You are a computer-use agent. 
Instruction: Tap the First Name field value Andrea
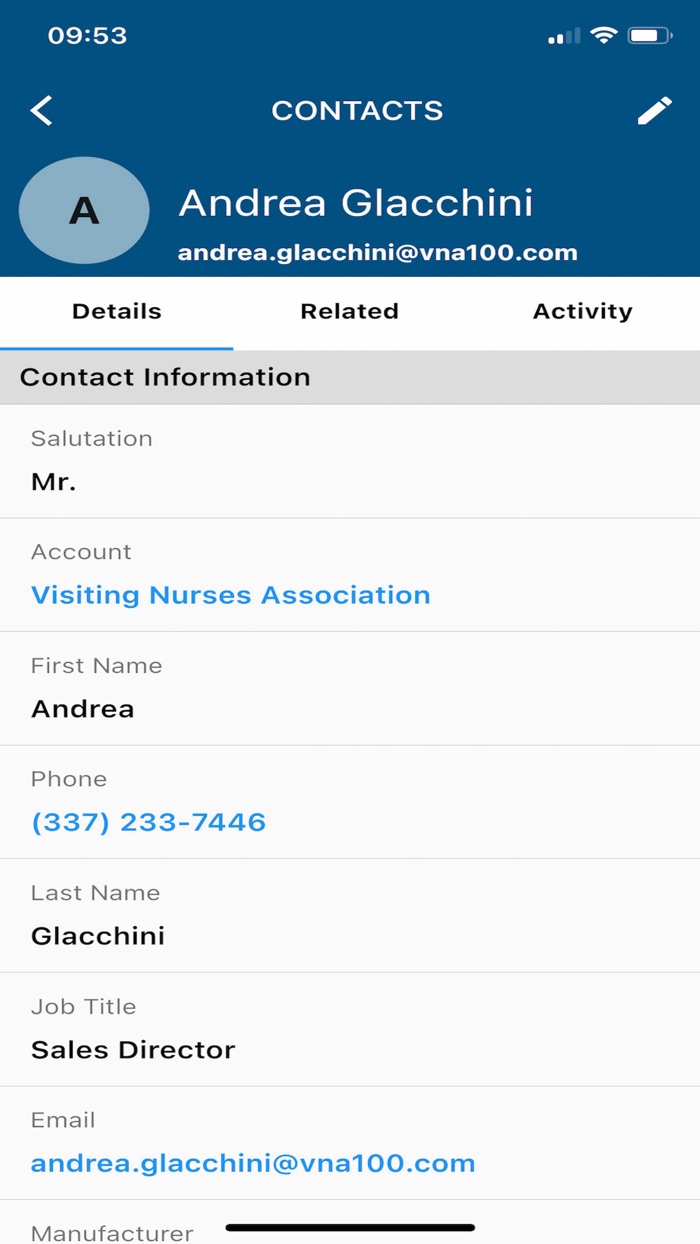(83, 709)
